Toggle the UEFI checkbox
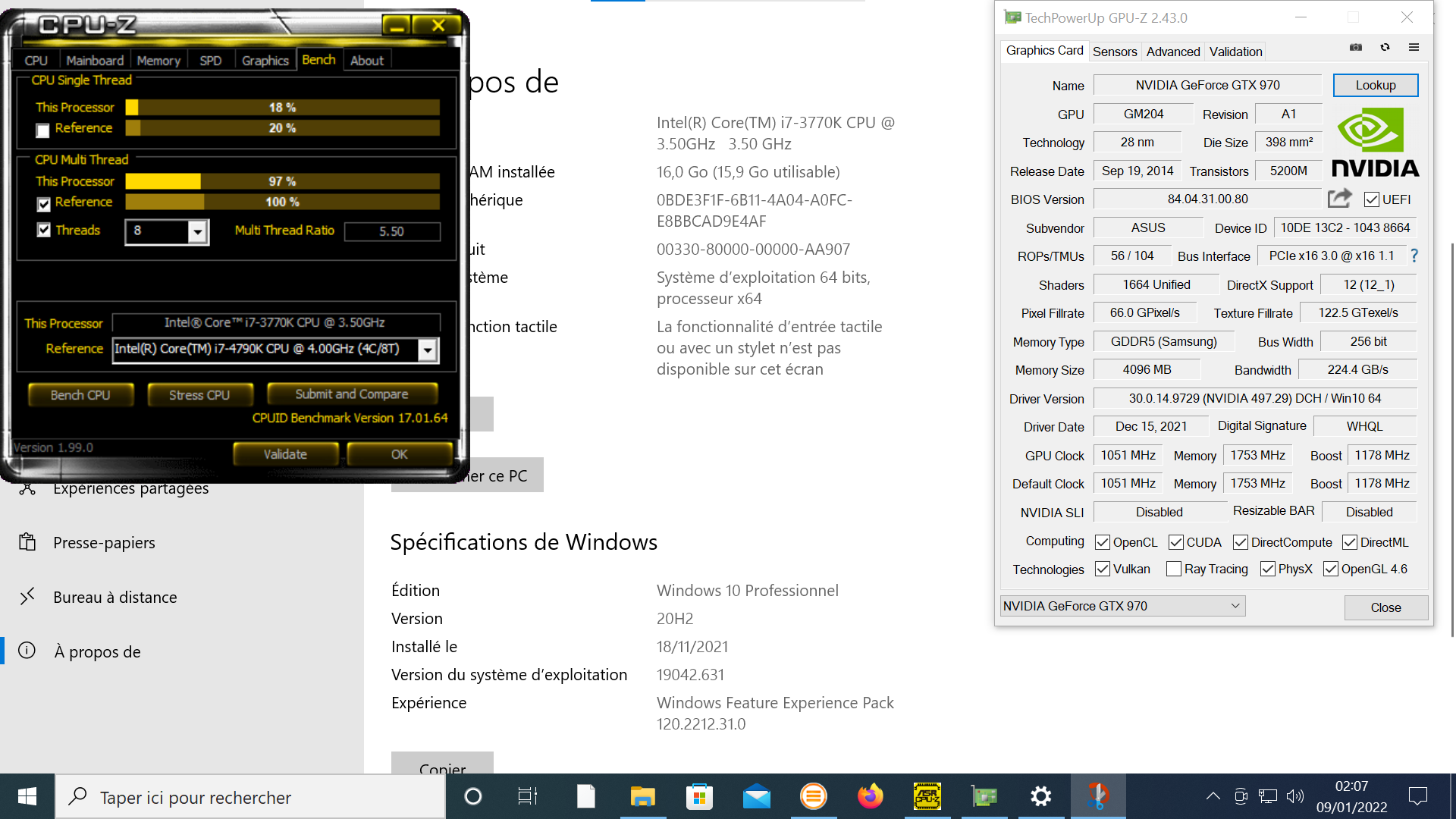This screenshot has width=1456, height=819. click(x=1371, y=199)
